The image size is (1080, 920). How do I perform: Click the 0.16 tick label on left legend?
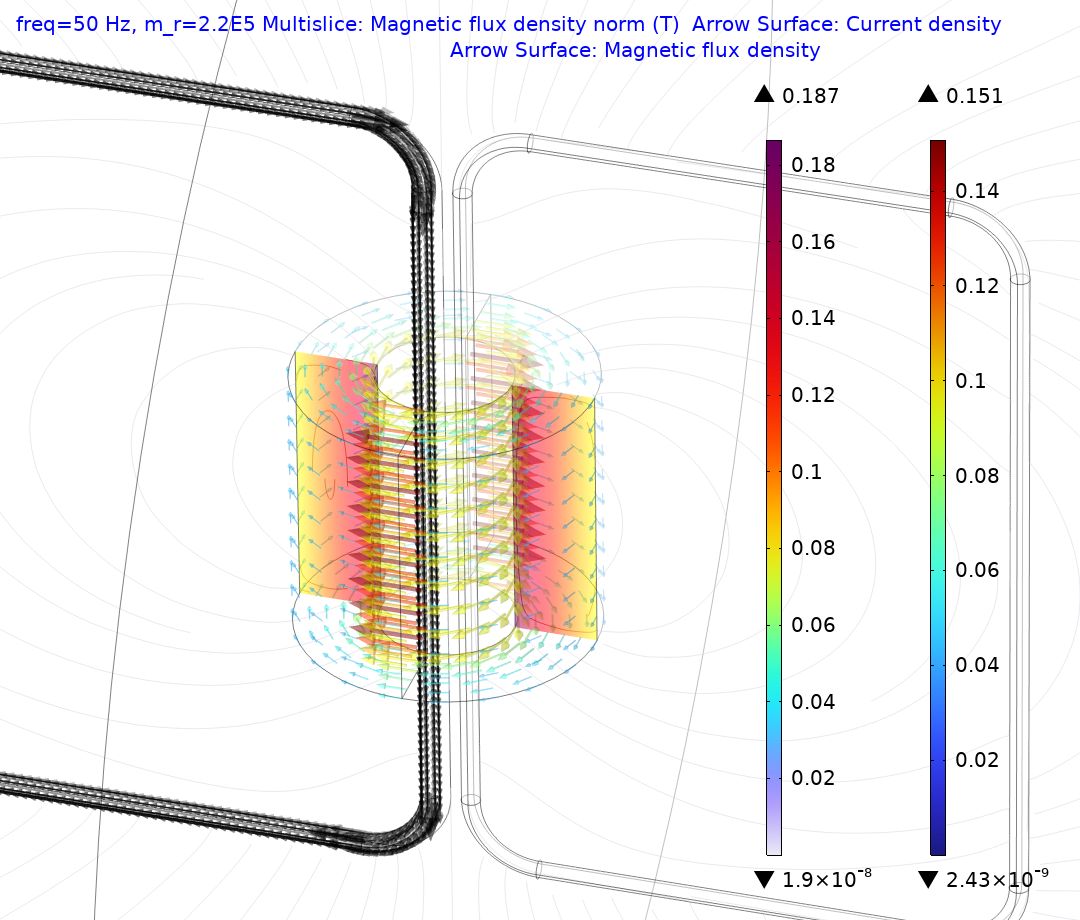[x=814, y=242]
